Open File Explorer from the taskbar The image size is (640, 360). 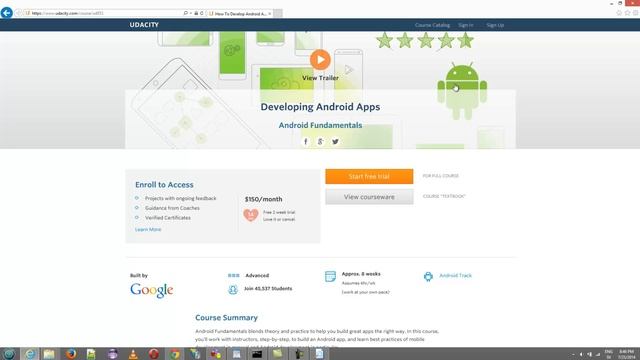coord(49,354)
